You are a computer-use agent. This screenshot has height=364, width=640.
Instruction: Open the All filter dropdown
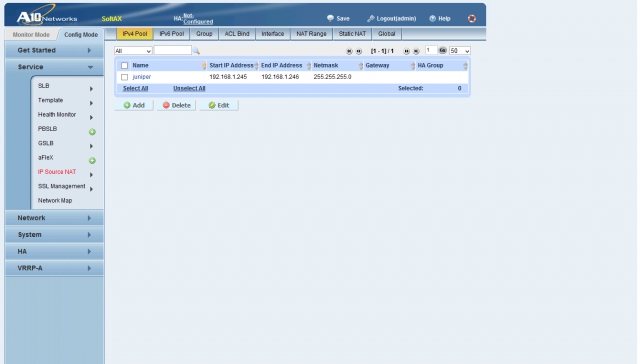[133, 51]
